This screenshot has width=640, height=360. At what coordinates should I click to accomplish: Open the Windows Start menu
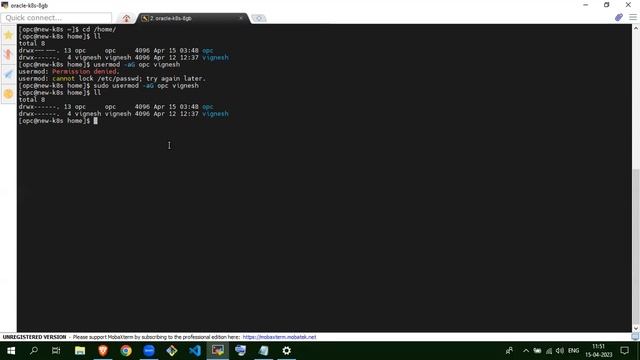coord(11,351)
